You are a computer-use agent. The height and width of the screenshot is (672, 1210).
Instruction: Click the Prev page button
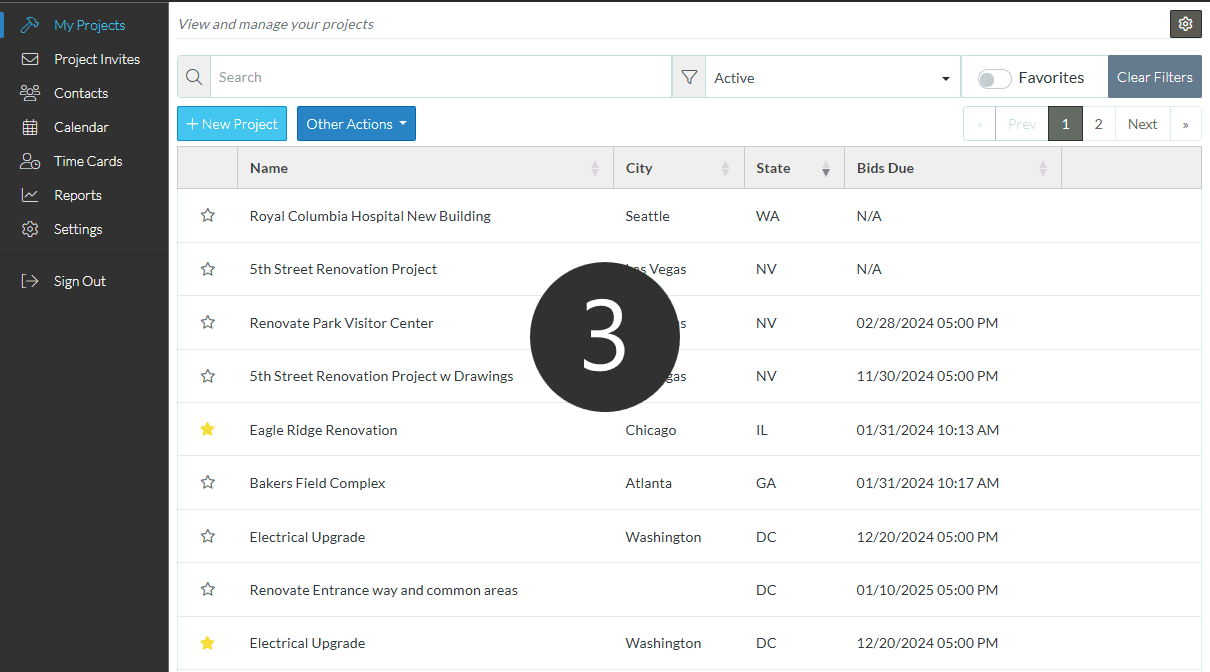point(1022,124)
